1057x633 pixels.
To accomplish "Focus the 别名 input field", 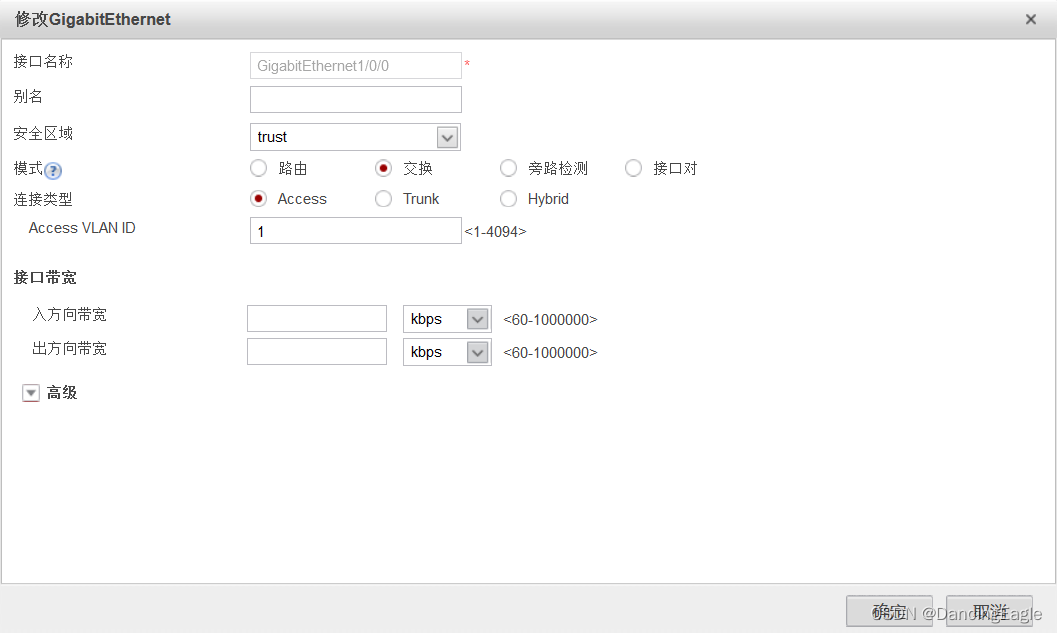I will pos(356,100).
